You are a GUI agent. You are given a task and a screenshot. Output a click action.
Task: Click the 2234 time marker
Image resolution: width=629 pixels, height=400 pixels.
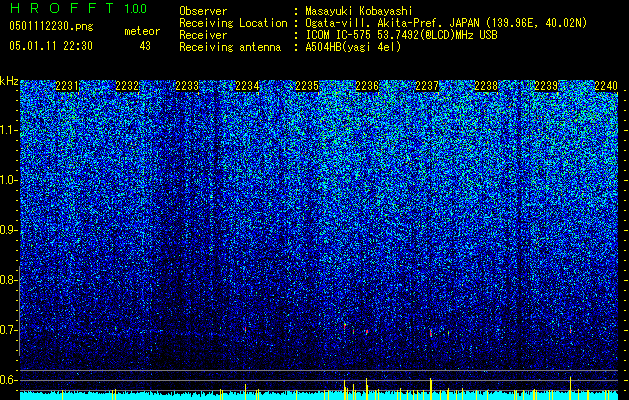click(247, 86)
